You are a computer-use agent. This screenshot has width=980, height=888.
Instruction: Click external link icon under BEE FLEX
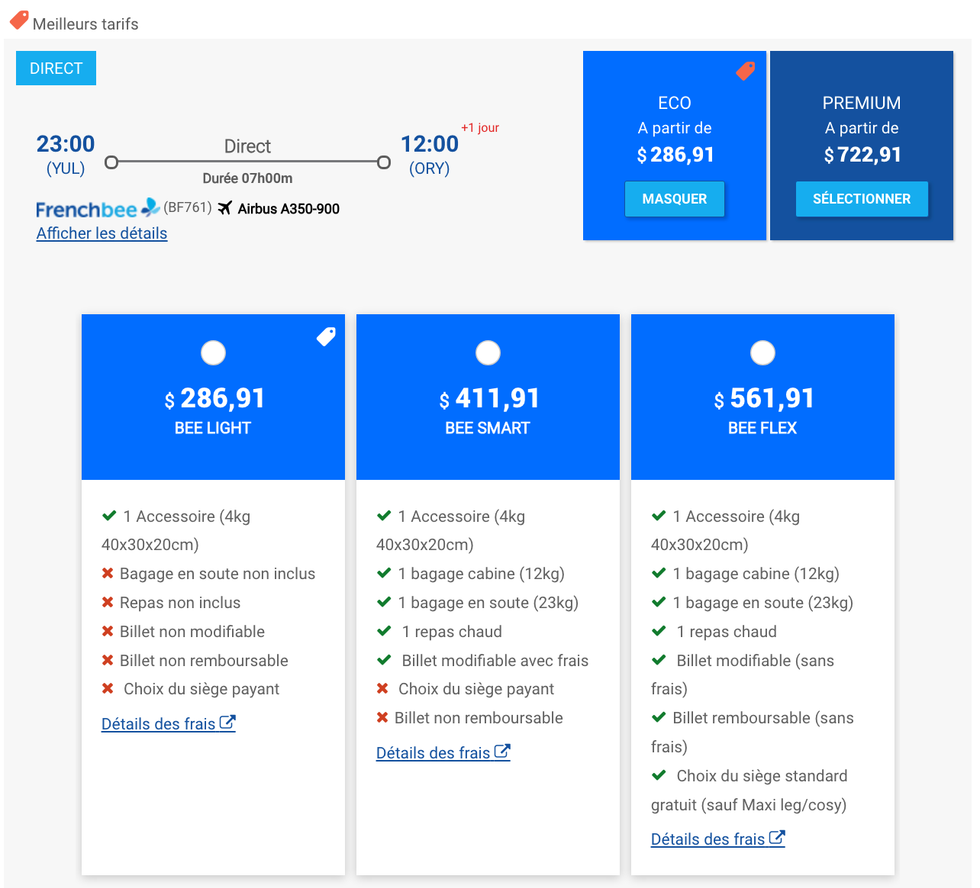tap(777, 838)
